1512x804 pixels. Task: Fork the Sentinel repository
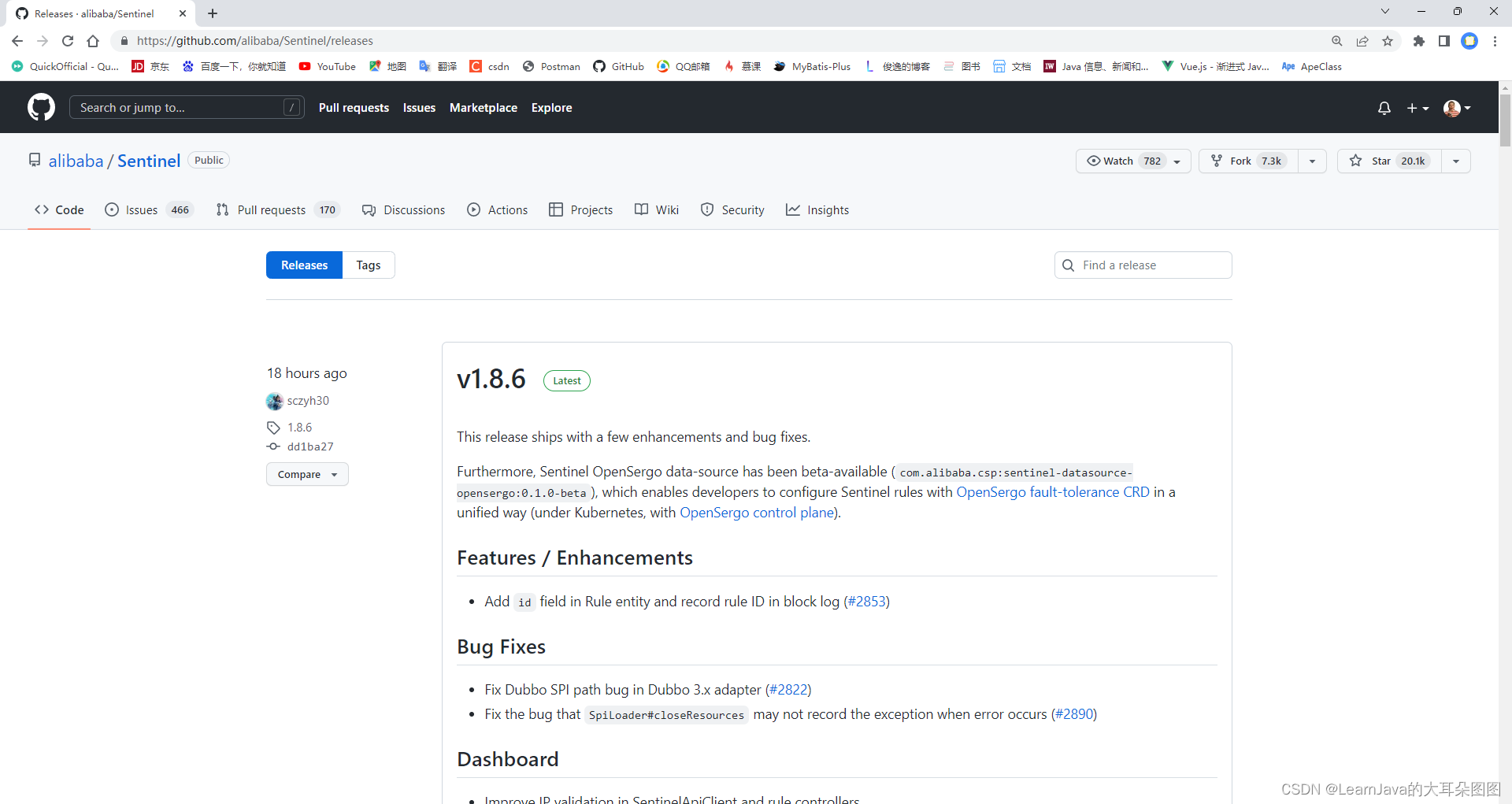click(x=1248, y=161)
